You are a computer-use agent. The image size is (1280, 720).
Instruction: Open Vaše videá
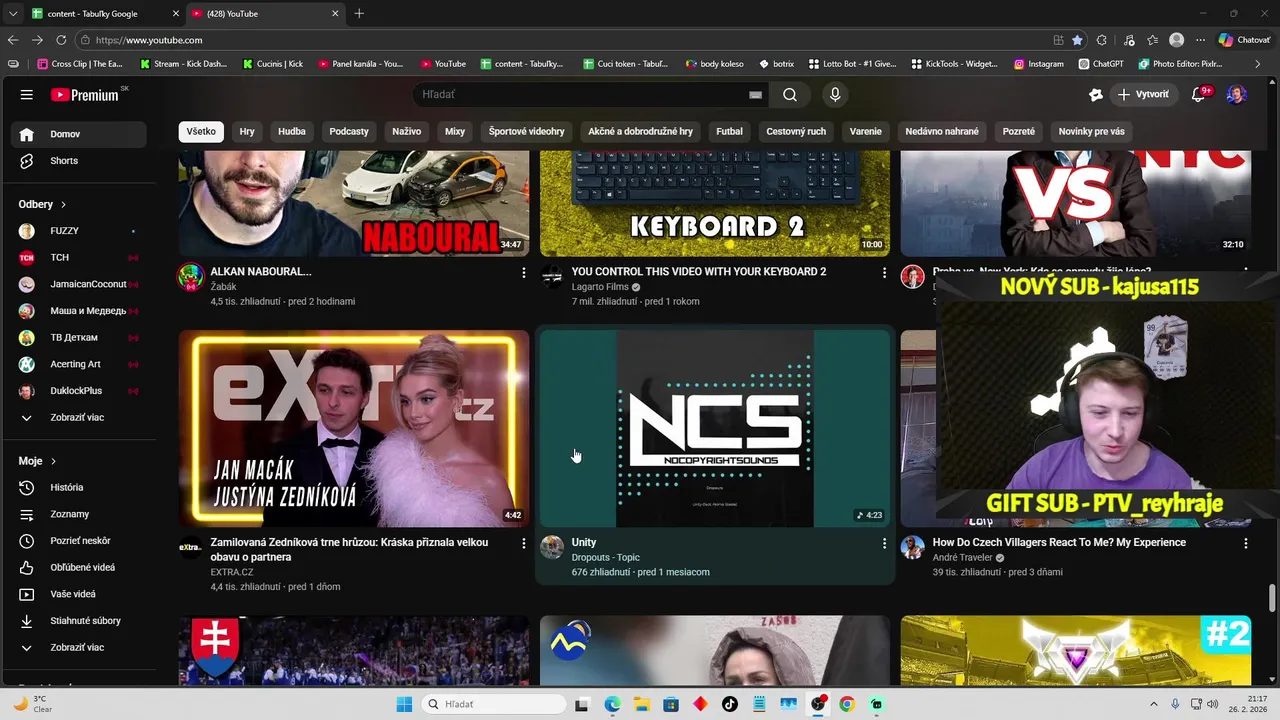click(80, 594)
